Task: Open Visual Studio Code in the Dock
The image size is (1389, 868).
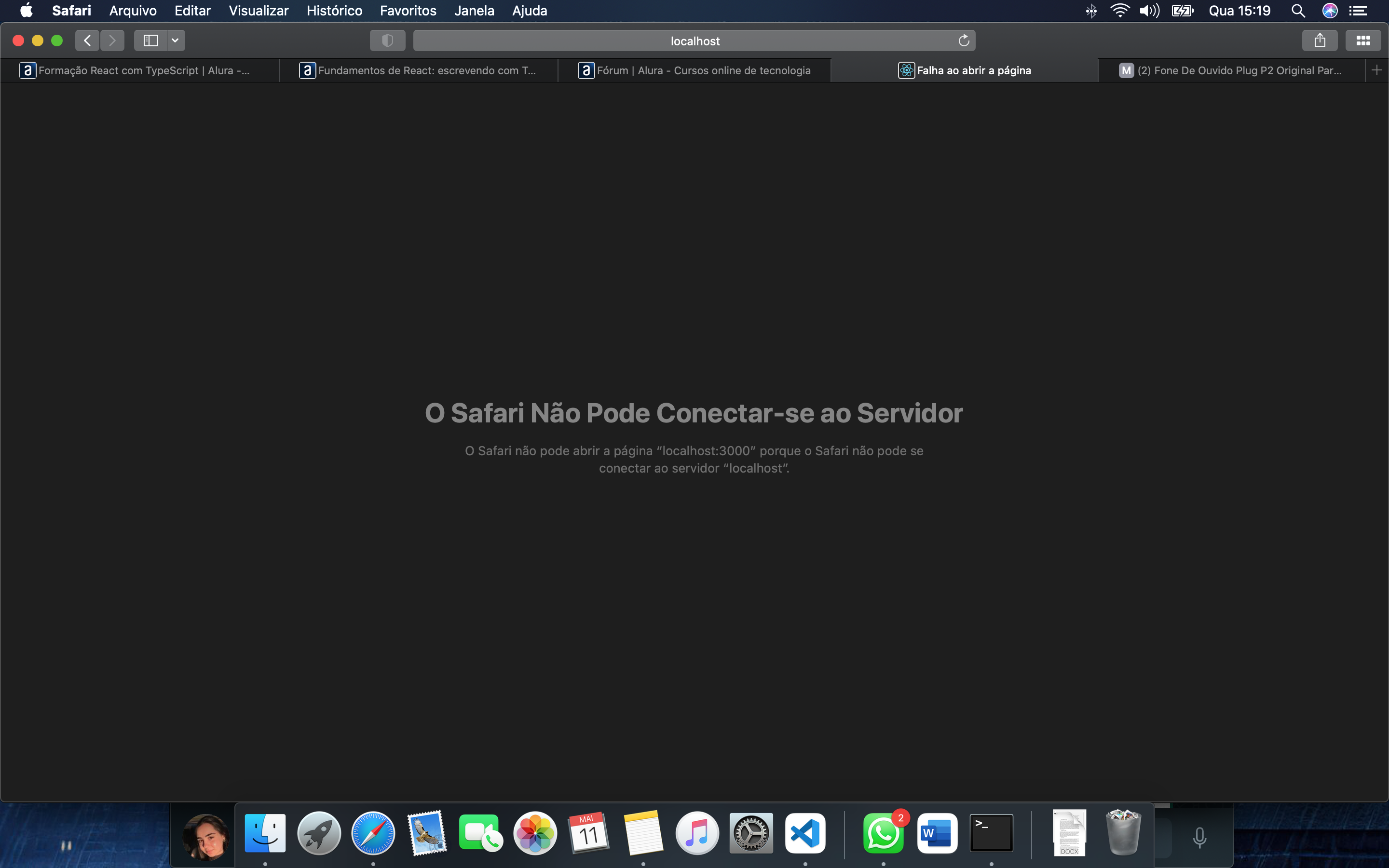Action: tap(805, 833)
